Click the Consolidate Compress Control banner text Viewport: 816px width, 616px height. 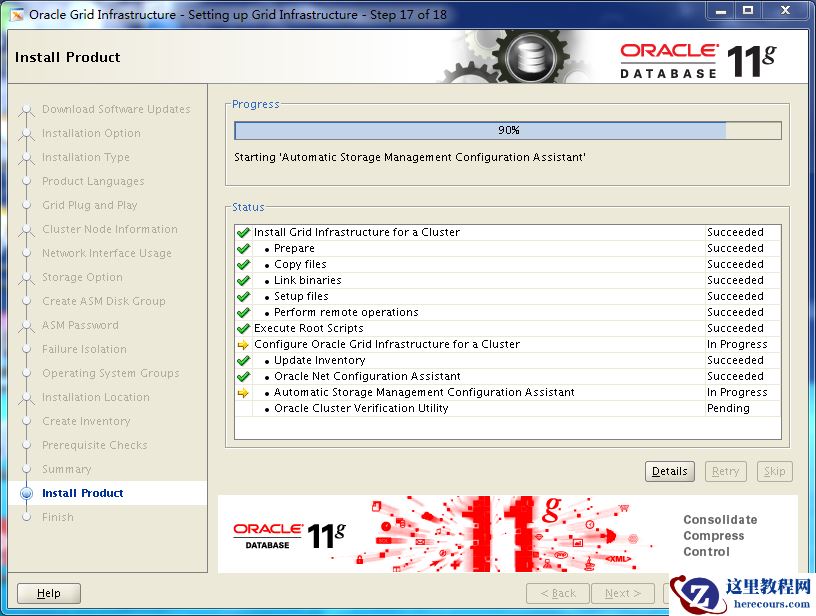tap(720, 535)
